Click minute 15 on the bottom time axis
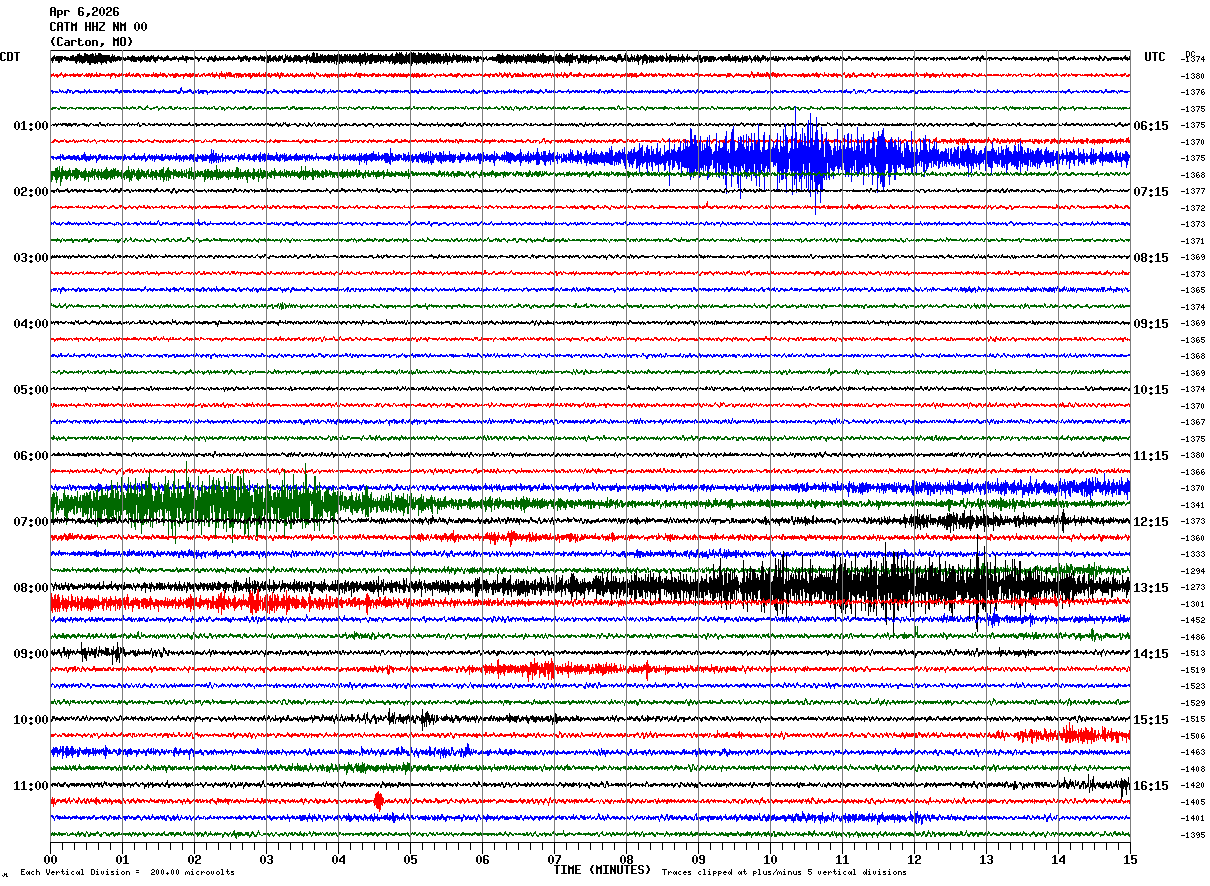 pos(1129,859)
